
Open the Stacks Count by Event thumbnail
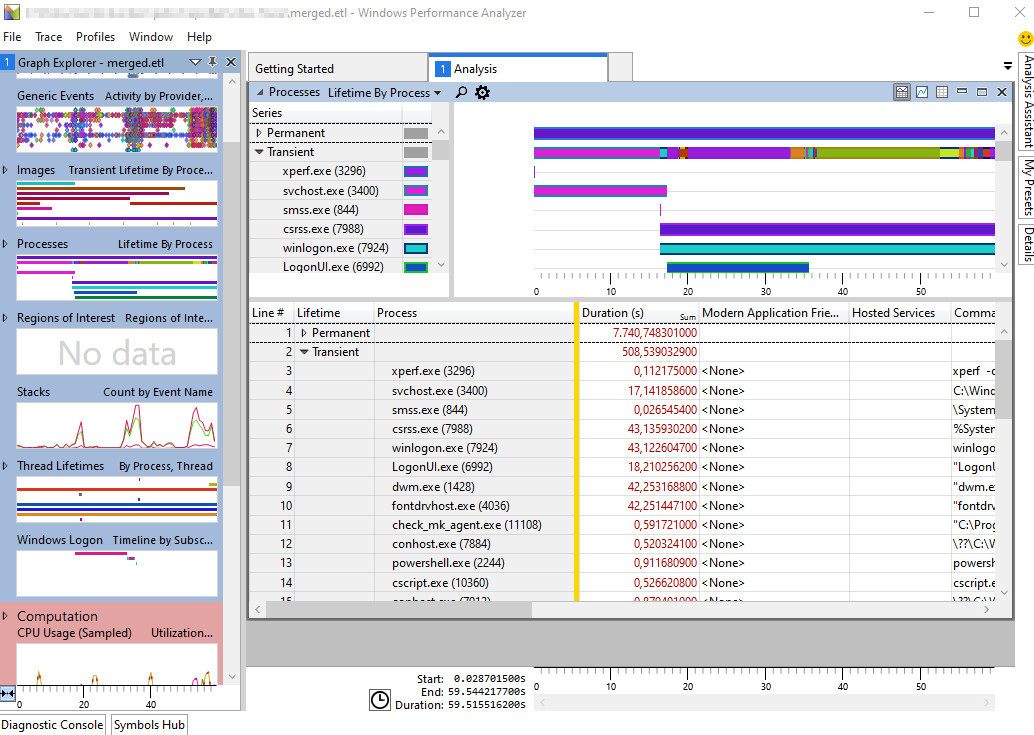(117, 426)
